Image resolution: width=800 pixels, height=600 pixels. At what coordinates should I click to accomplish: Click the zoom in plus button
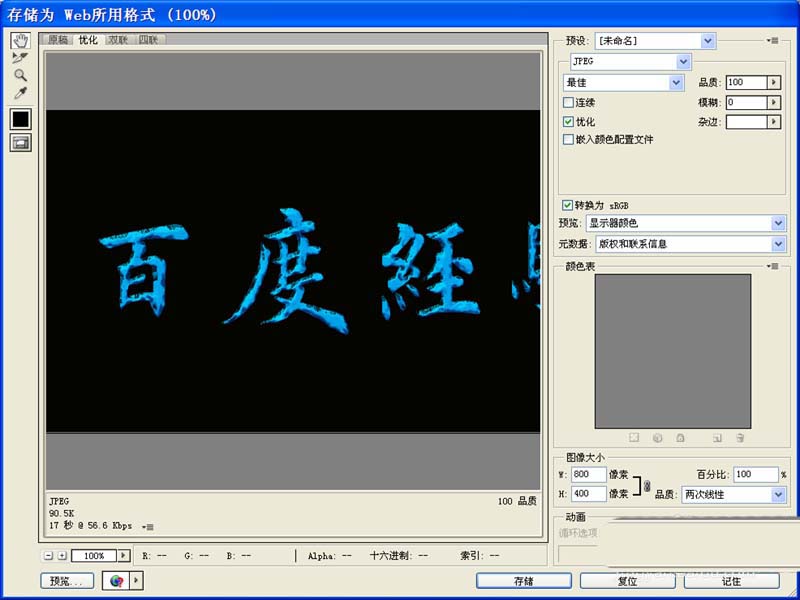62,556
